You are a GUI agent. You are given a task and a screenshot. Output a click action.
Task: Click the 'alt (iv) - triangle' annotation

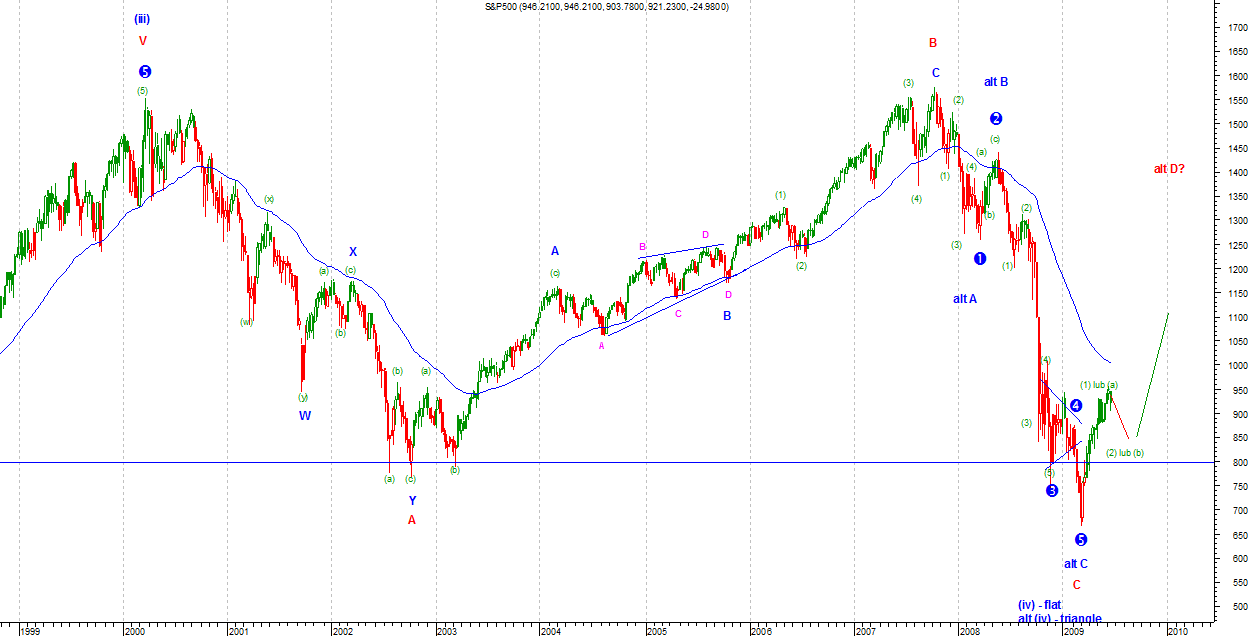coord(1059,619)
